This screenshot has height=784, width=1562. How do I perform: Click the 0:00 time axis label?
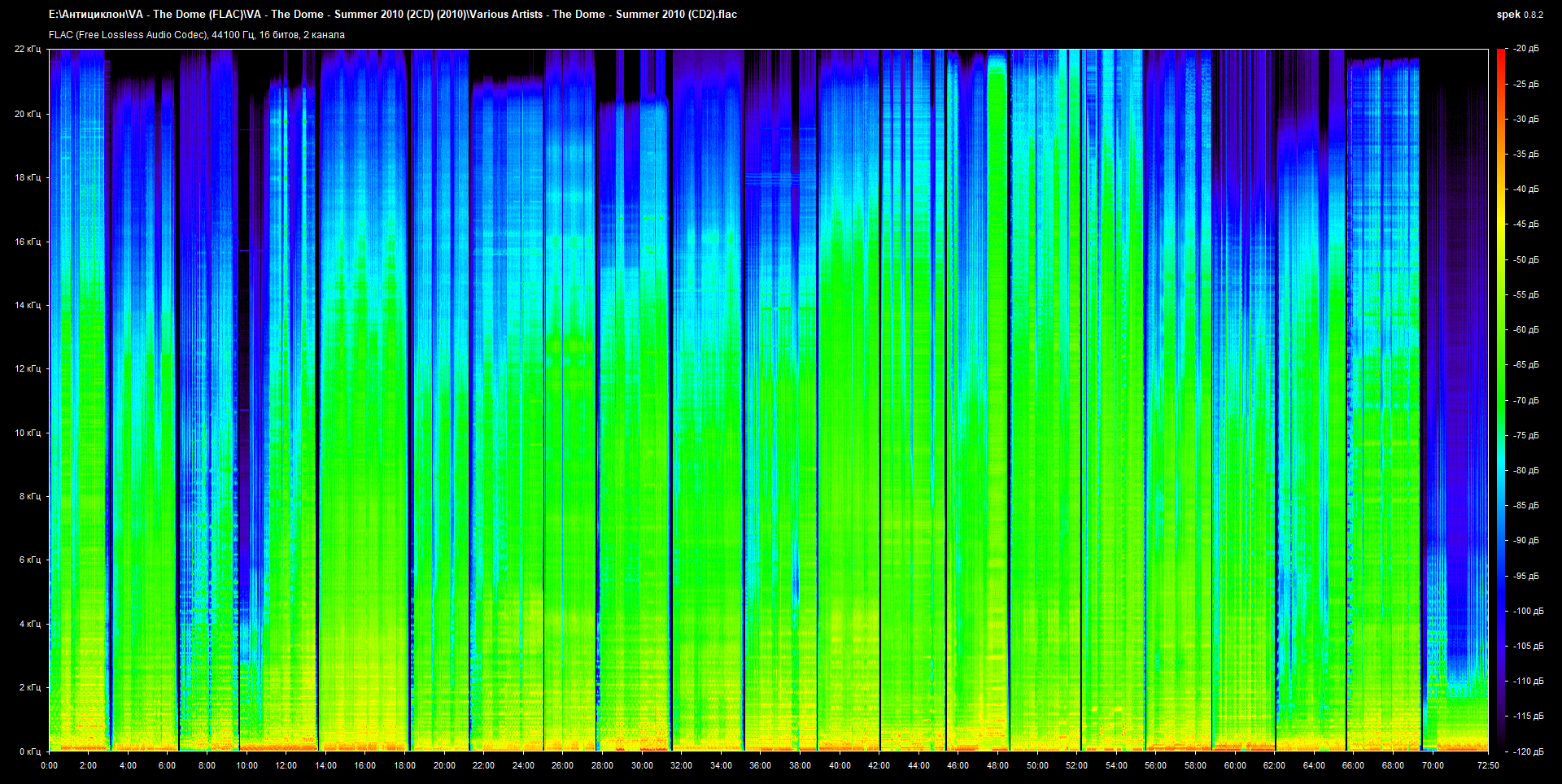[x=49, y=765]
